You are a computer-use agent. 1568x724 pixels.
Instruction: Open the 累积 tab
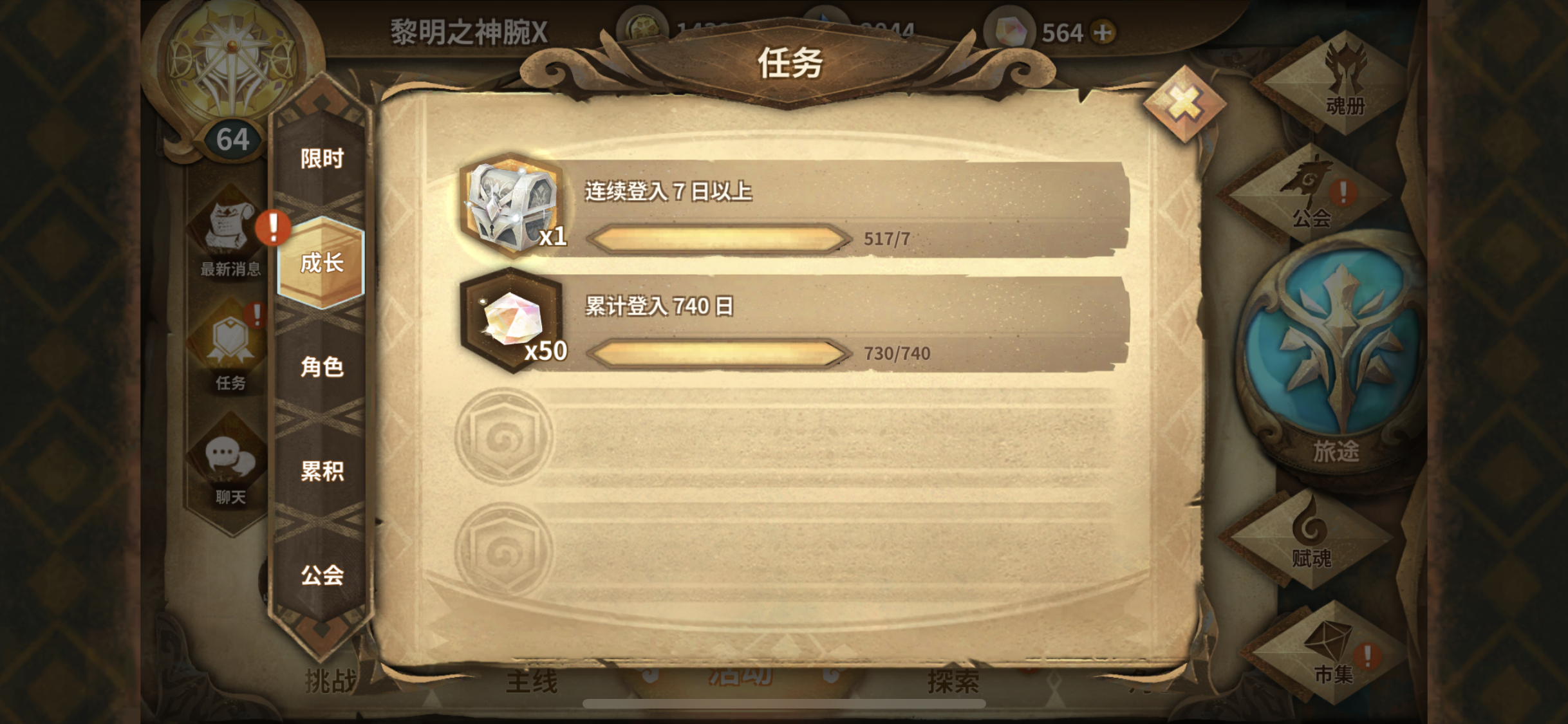pos(322,471)
